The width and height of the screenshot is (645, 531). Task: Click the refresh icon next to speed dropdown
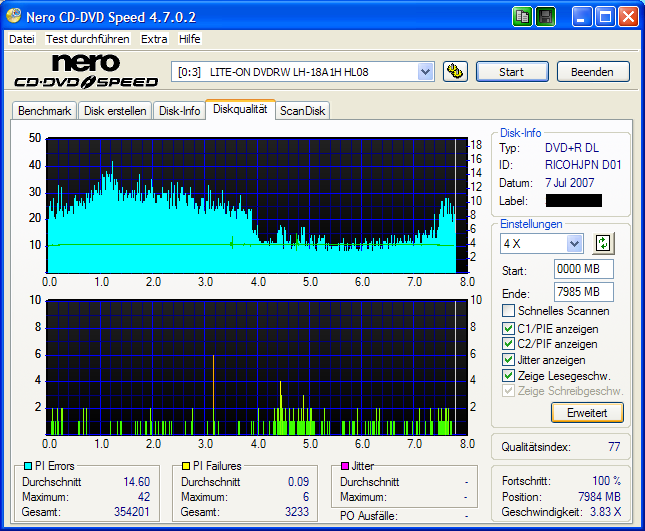(x=602, y=243)
